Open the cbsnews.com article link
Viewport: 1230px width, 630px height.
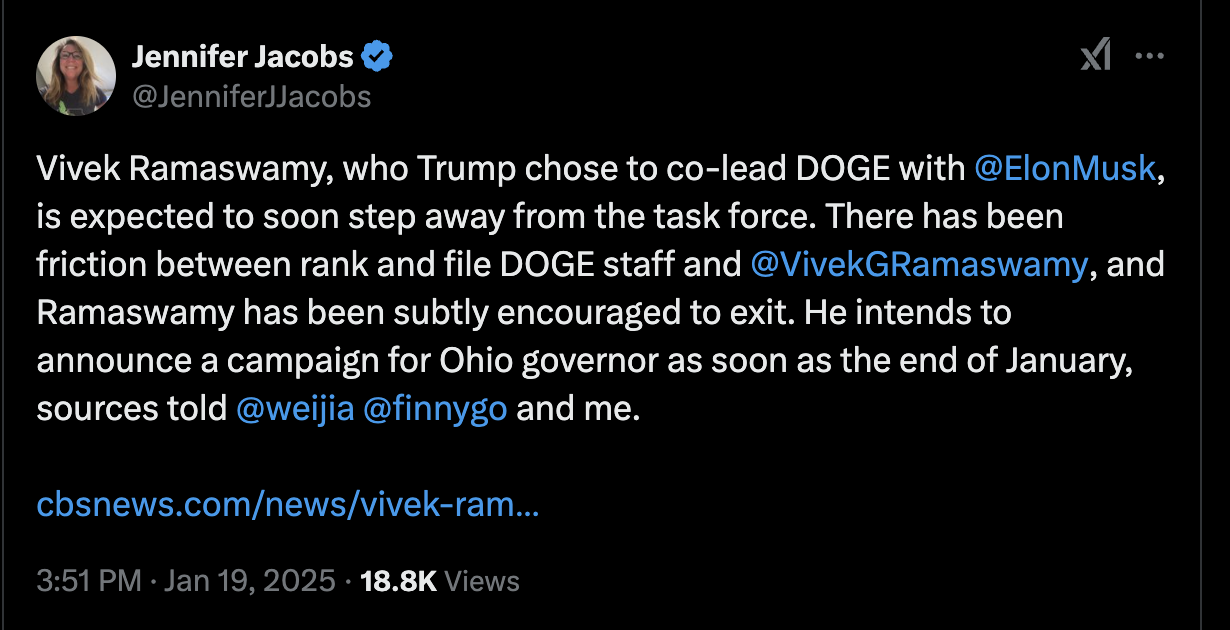click(x=288, y=504)
